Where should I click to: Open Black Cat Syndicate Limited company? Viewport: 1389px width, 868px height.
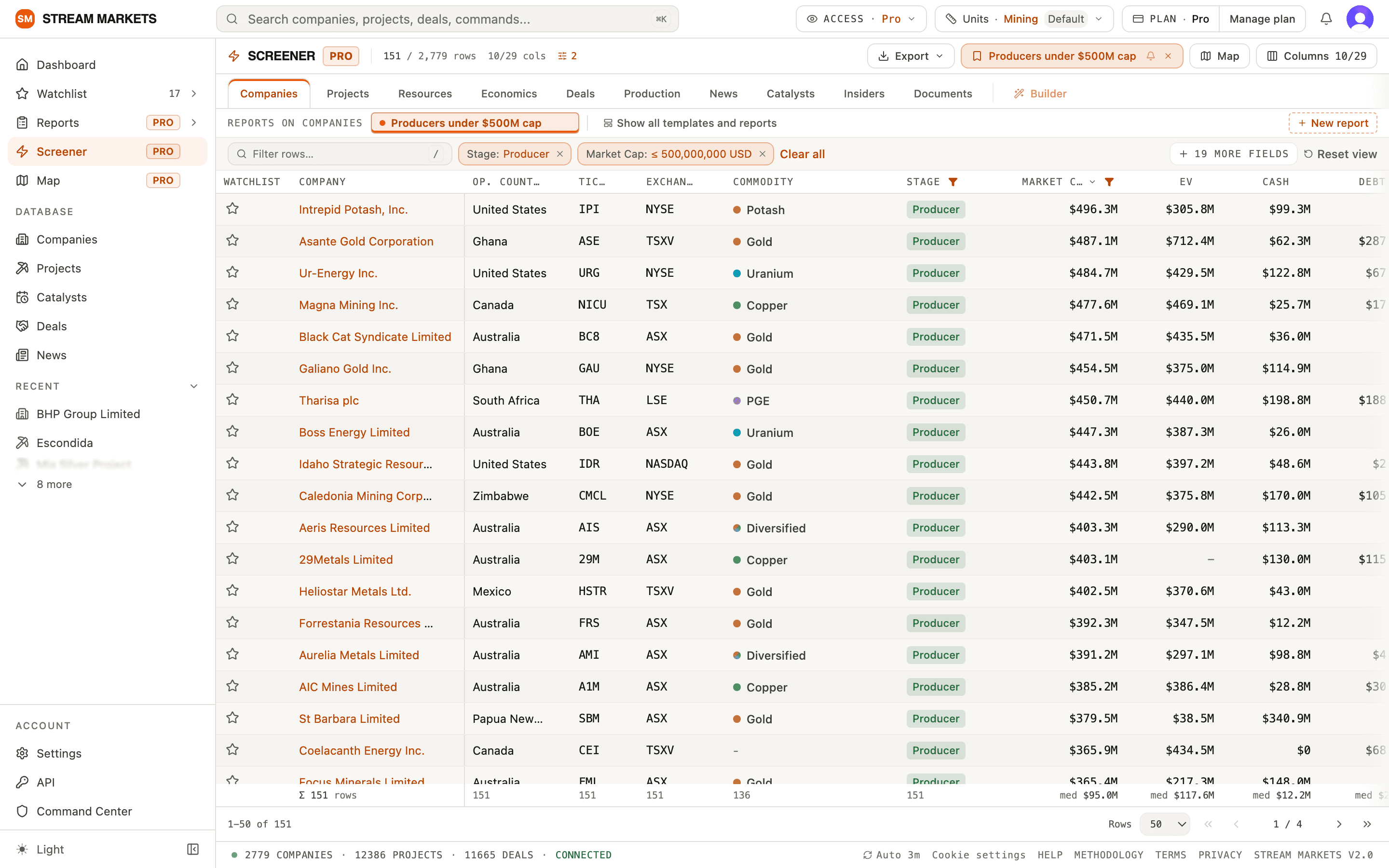click(x=375, y=337)
